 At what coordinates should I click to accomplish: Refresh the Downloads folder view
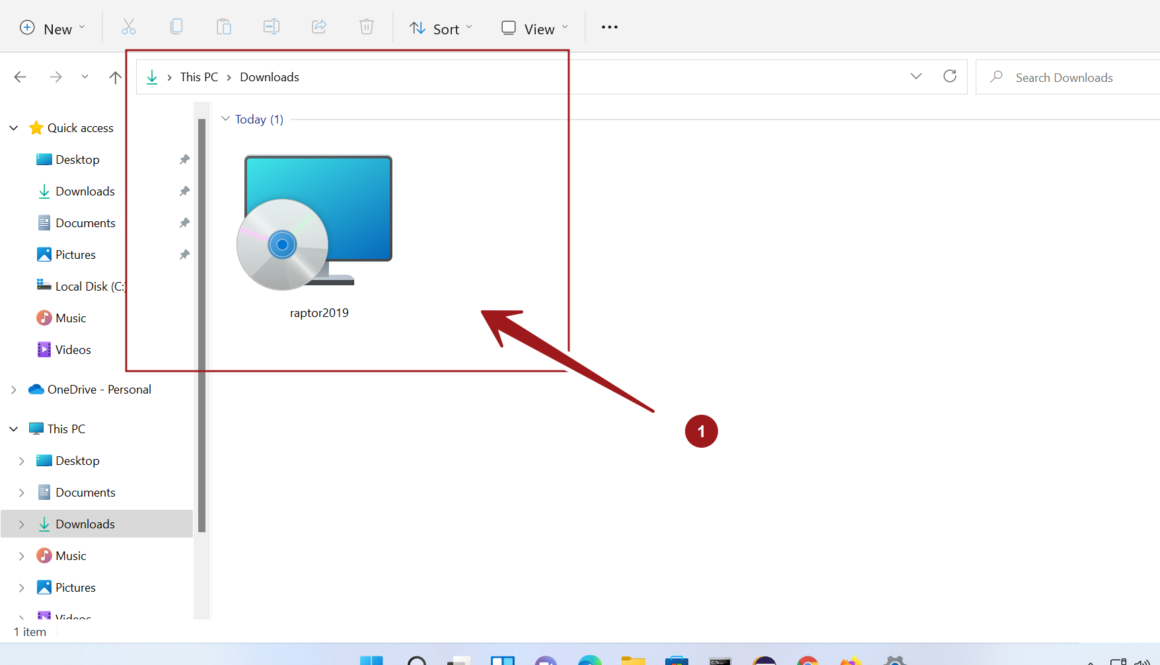click(x=950, y=77)
